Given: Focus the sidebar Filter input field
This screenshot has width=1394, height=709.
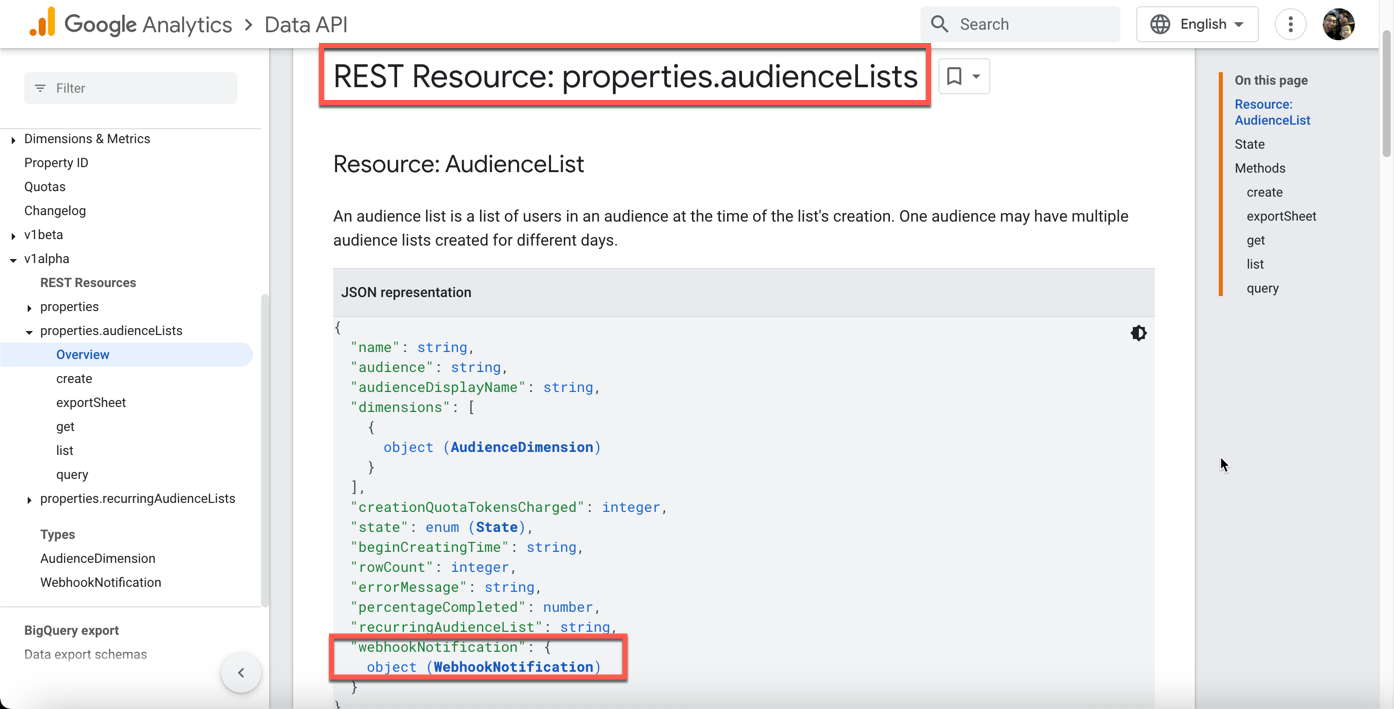Looking at the screenshot, I should (x=131, y=88).
